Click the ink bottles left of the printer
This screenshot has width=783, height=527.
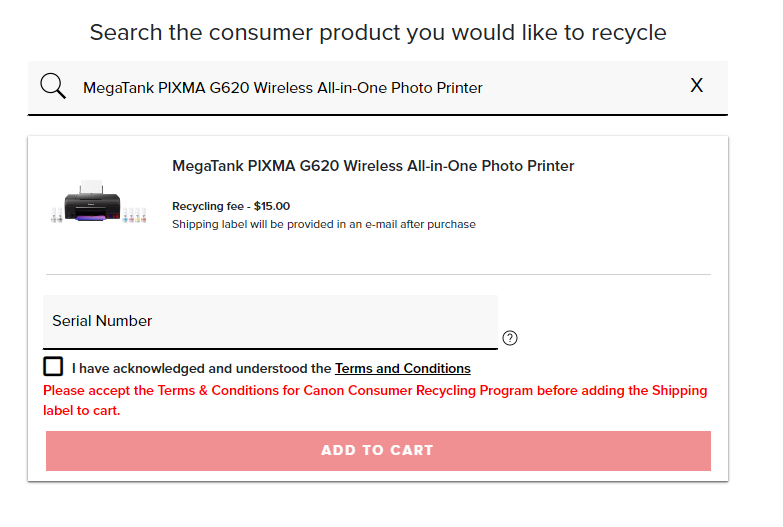tap(56, 214)
